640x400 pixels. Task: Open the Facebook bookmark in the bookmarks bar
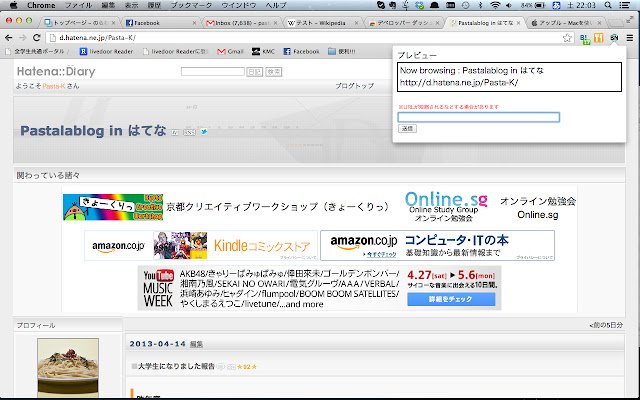pos(301,51)
